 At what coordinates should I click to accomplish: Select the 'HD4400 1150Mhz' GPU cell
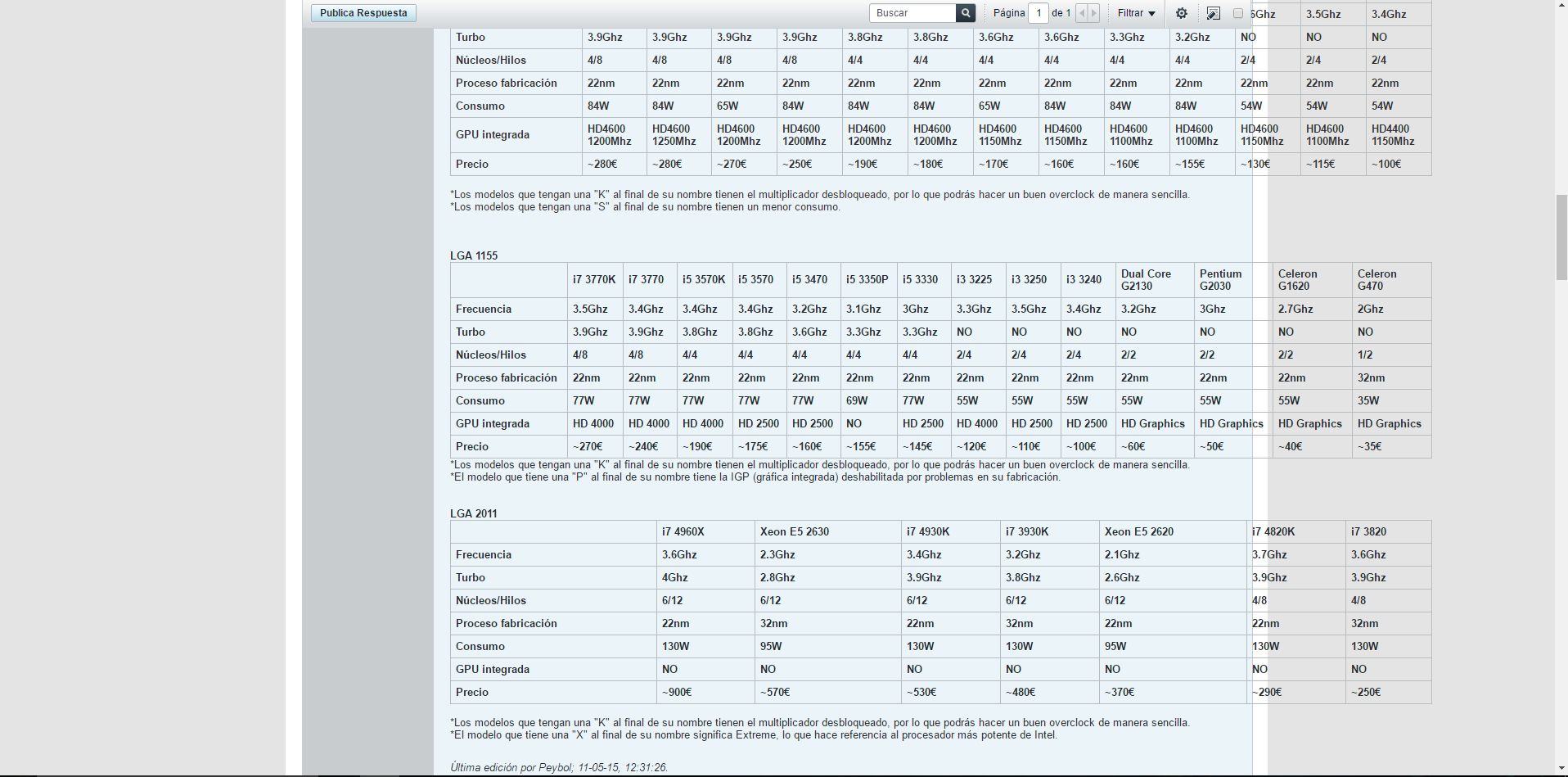pyautogui.click(x=1399, y=135)
